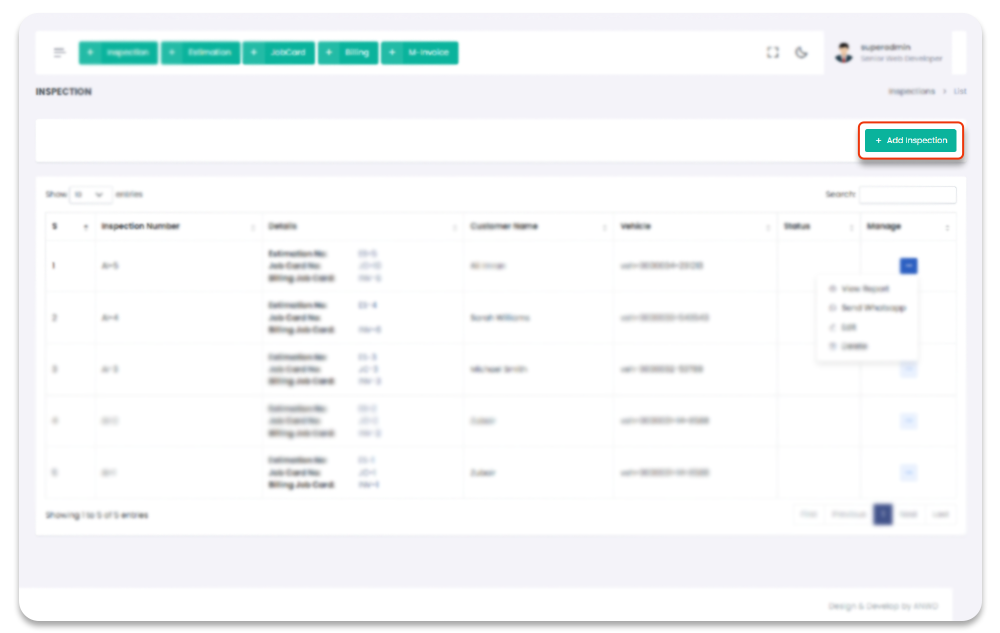Choose Send Whatsapp in the manage menu

coord(872,308)
